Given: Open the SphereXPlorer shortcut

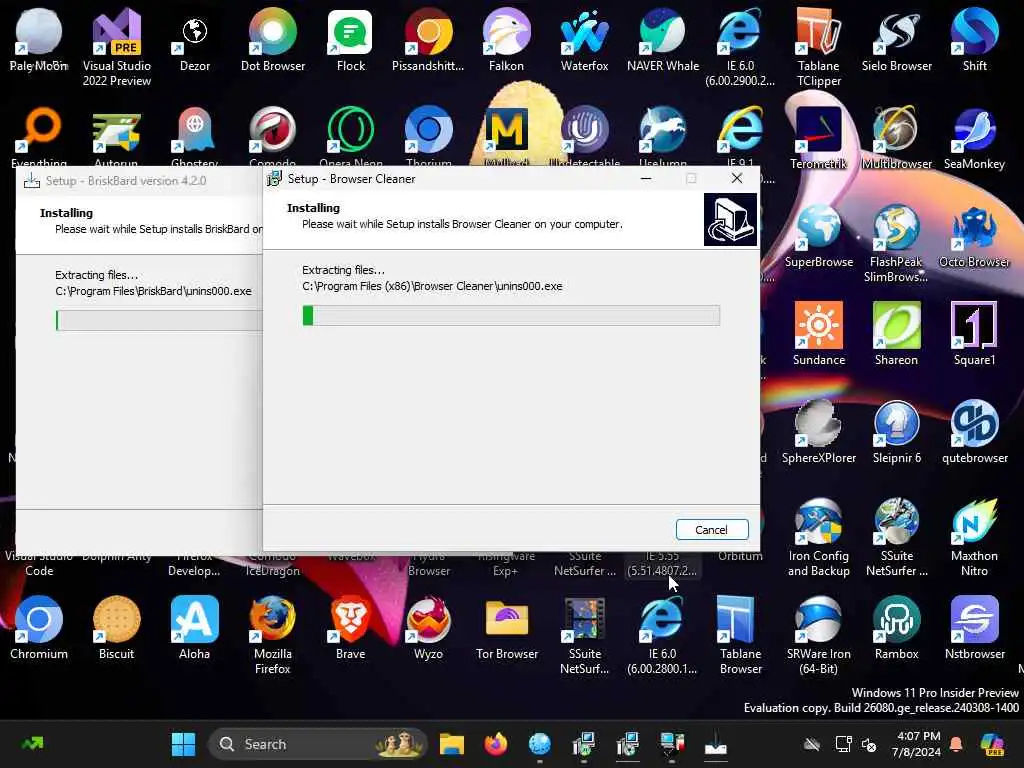Looking at the screenshot, I should pos(818,432).
